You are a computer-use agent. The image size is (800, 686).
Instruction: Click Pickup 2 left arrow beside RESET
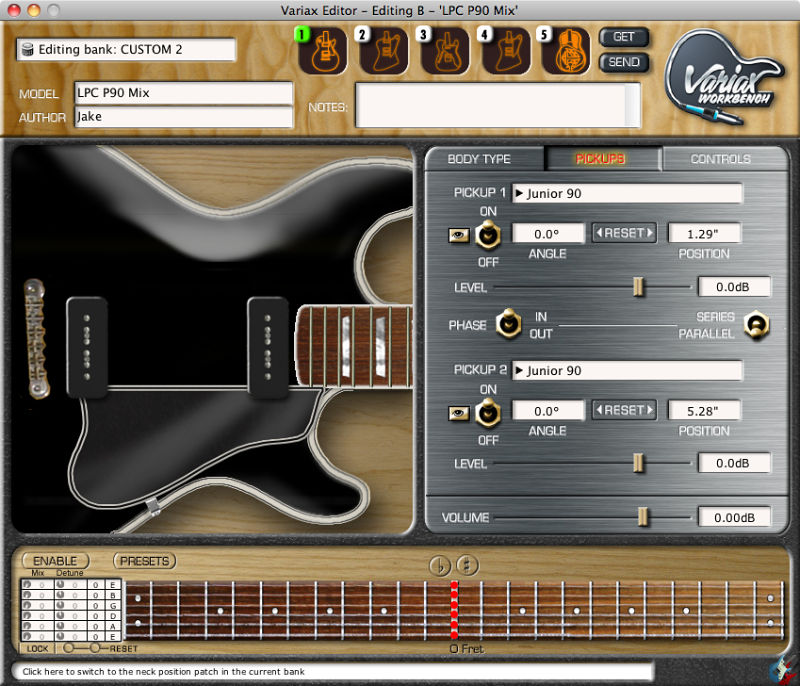[599, 410]
